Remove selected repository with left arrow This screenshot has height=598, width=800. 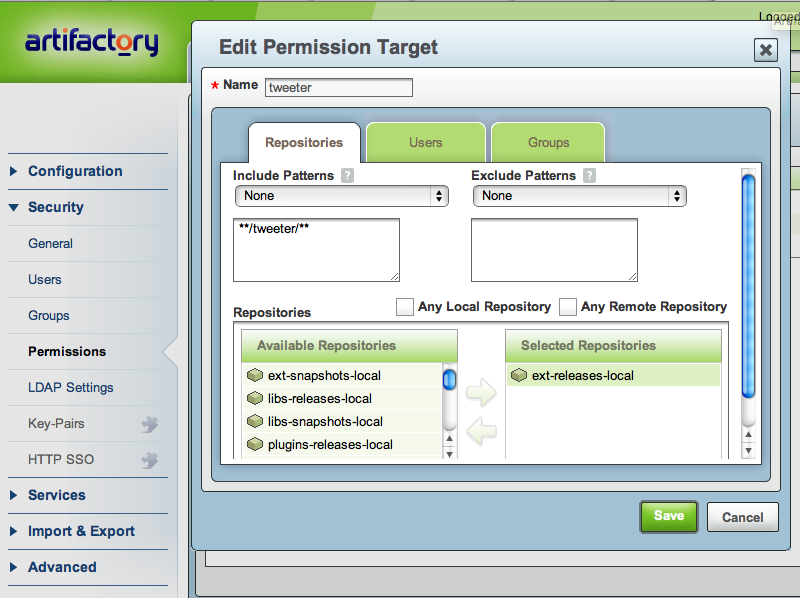click(x=481, y=431)
